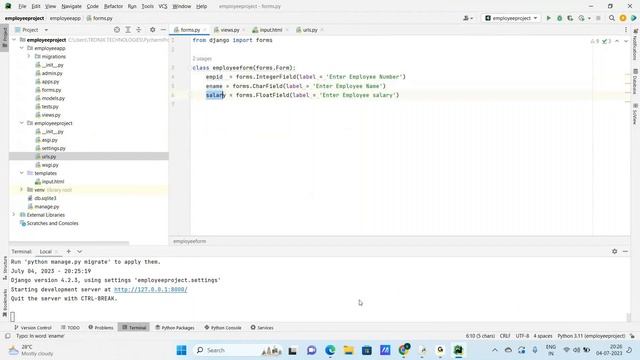Click Run with Coverage icon
The height and width of the screenshot is (360, 640).
pos(570,18)
